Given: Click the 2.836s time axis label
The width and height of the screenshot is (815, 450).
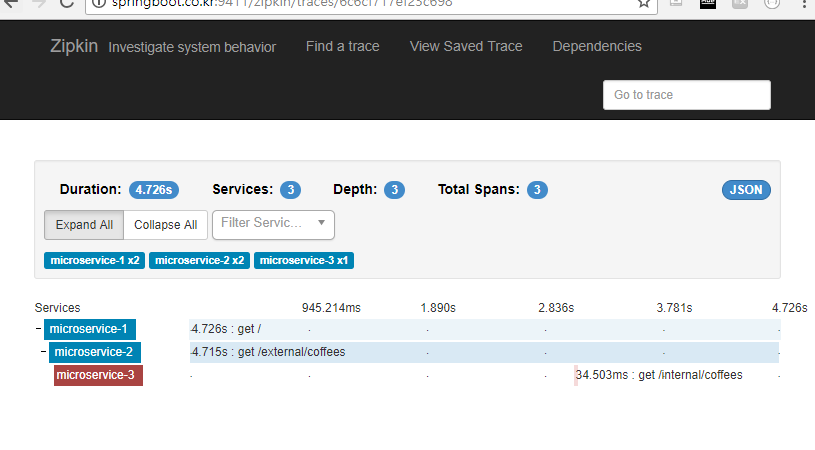Looking at the screenshot, I should point(556,308).
